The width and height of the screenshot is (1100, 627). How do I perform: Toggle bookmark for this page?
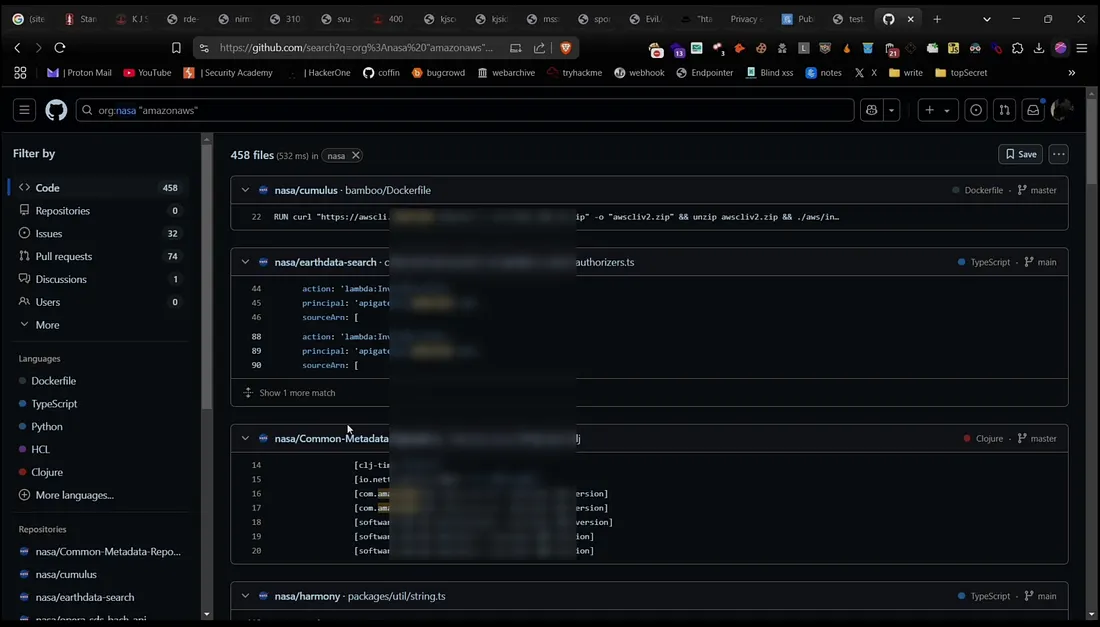tap(176, 48)
